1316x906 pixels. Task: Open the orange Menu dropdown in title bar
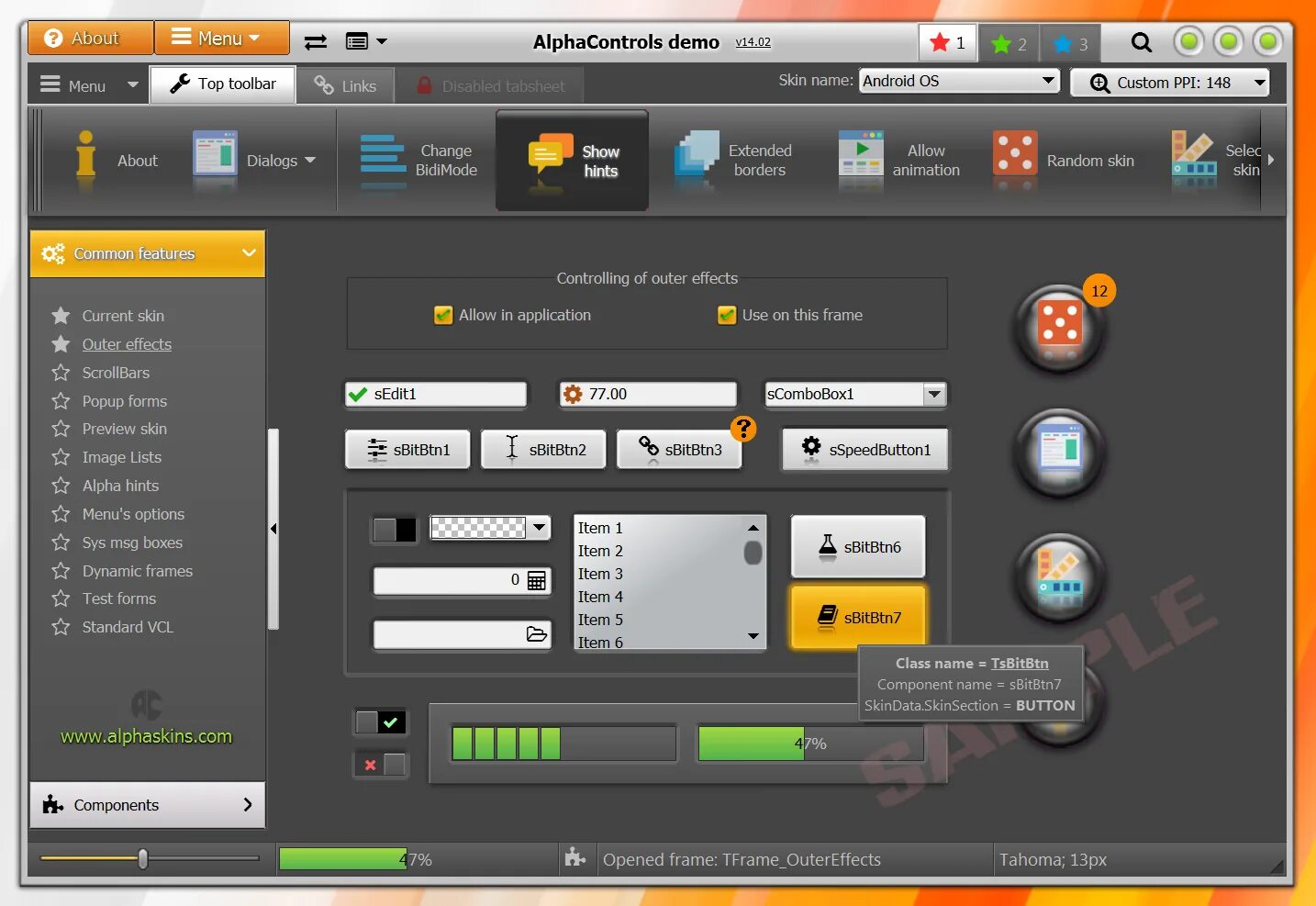pos(222,39)
